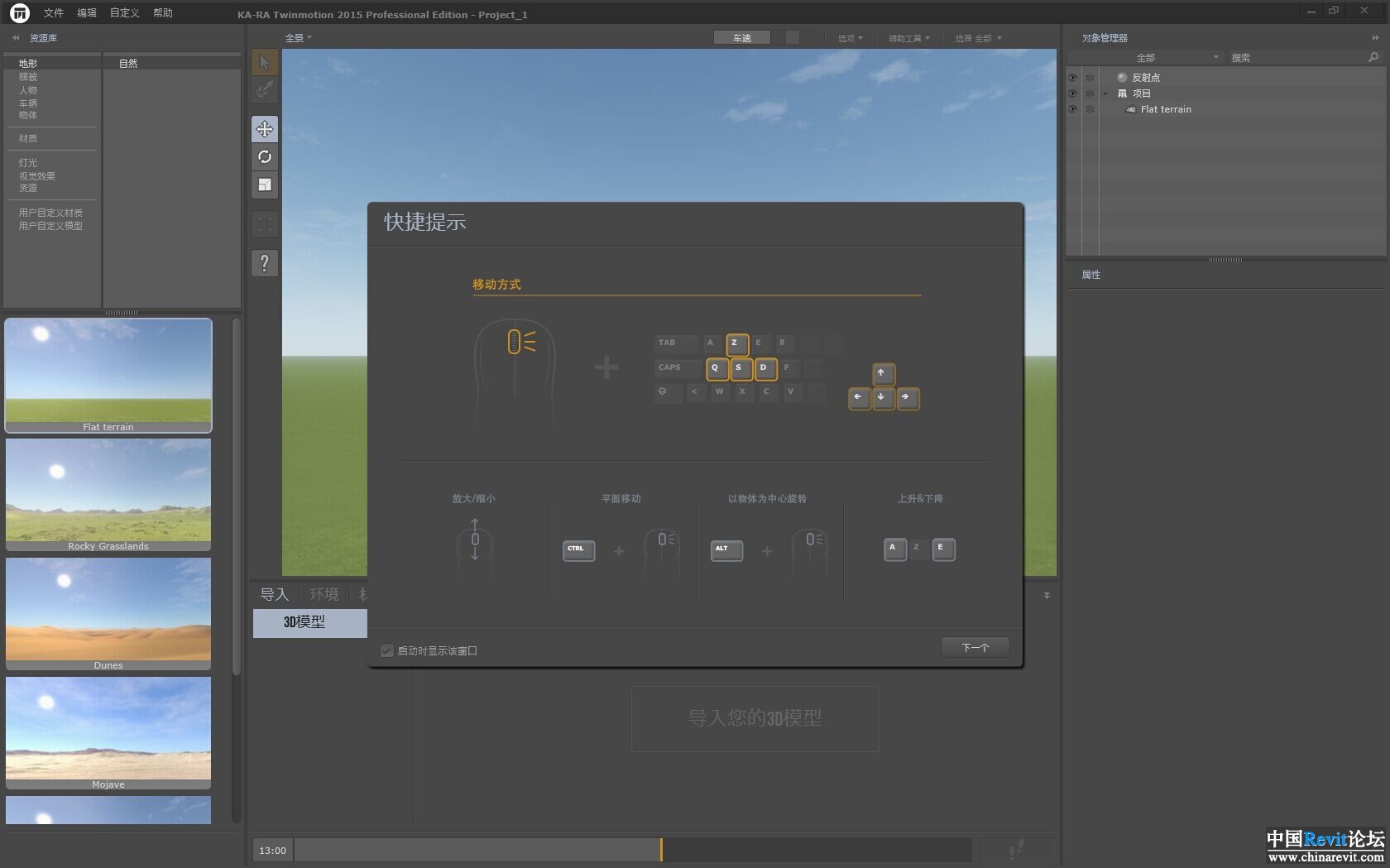Open the 辅助工具 dropdown

tap(908, 38)
